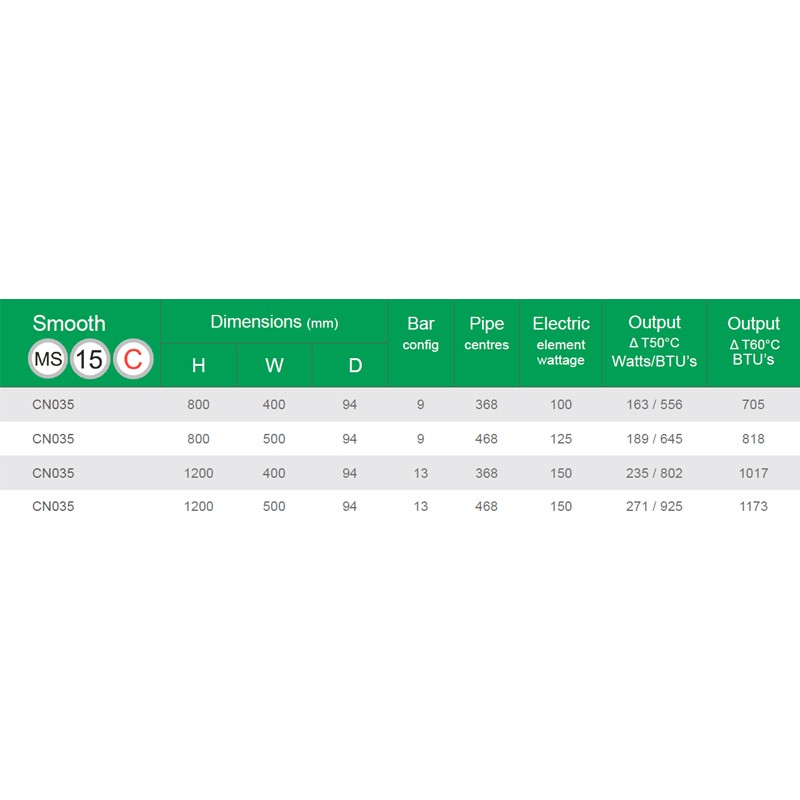
Task: Click height 800 in the 705 row
Action: pos(198,405)
